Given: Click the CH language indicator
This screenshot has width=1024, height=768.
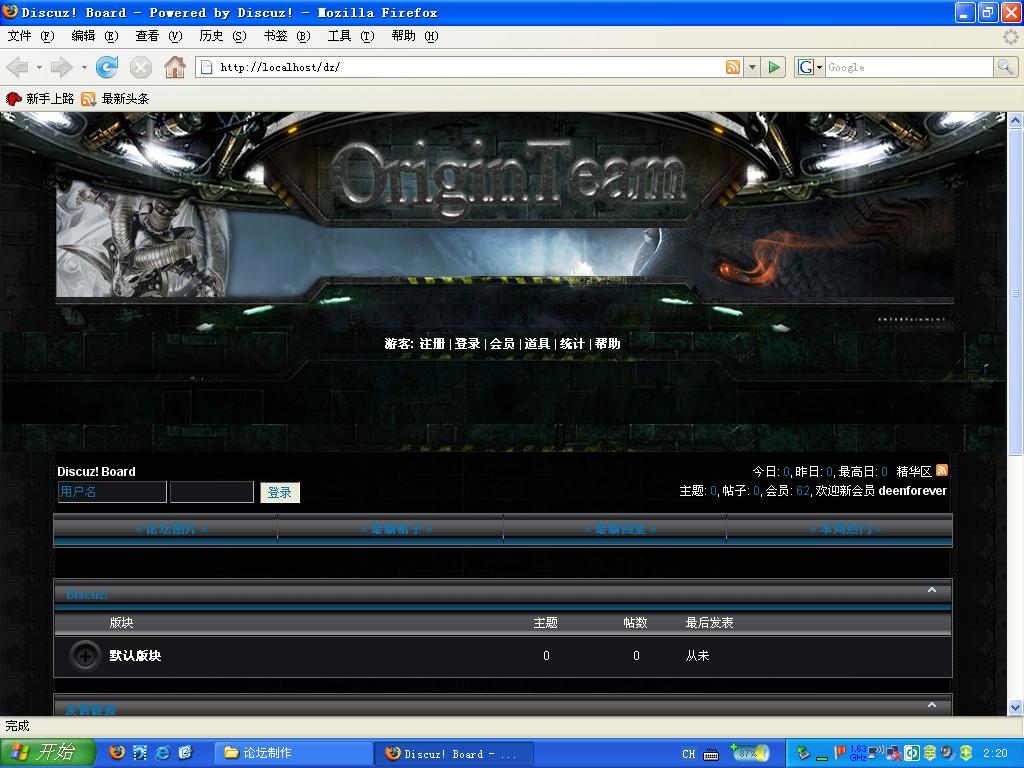Looking at the screenshot, I should click(689, 754).
